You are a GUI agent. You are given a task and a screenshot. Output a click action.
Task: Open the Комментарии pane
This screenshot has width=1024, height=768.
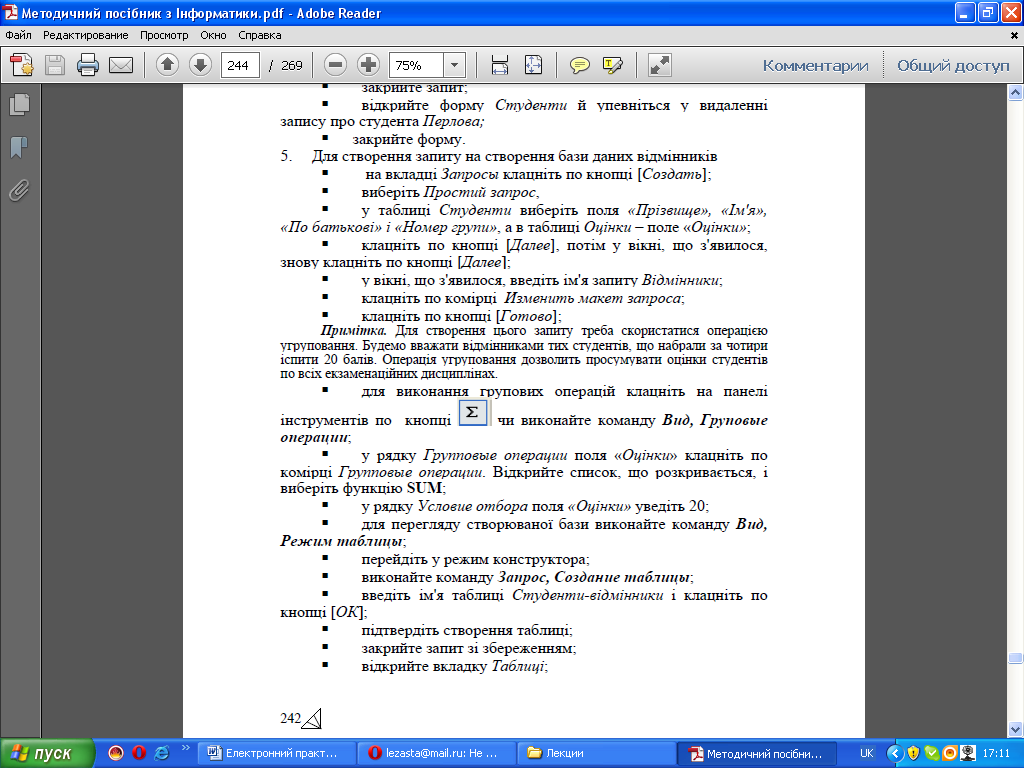(x=815, y=65)
